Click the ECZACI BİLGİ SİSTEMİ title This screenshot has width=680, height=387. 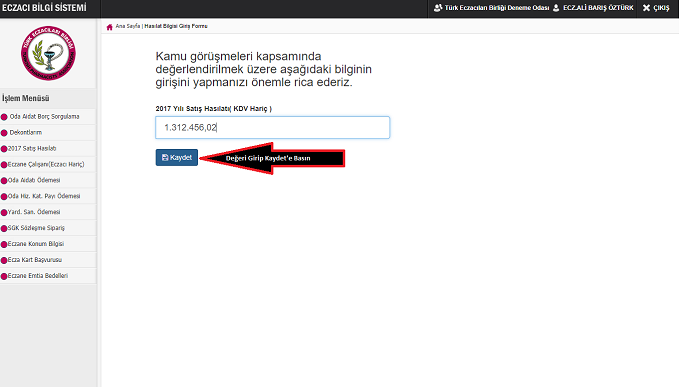44,8
